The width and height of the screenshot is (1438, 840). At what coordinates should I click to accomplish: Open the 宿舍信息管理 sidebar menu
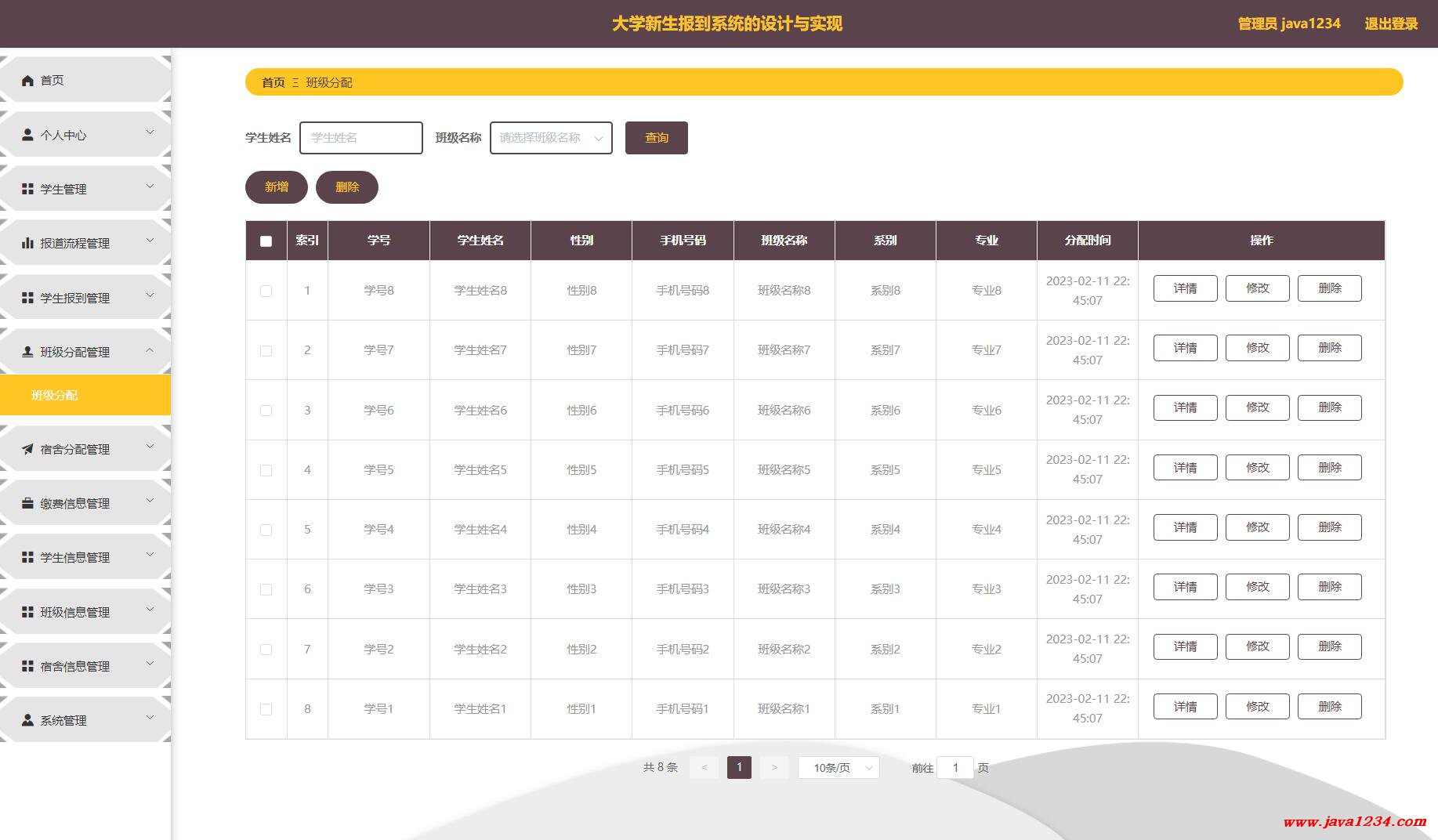click(x=85, y=666)
